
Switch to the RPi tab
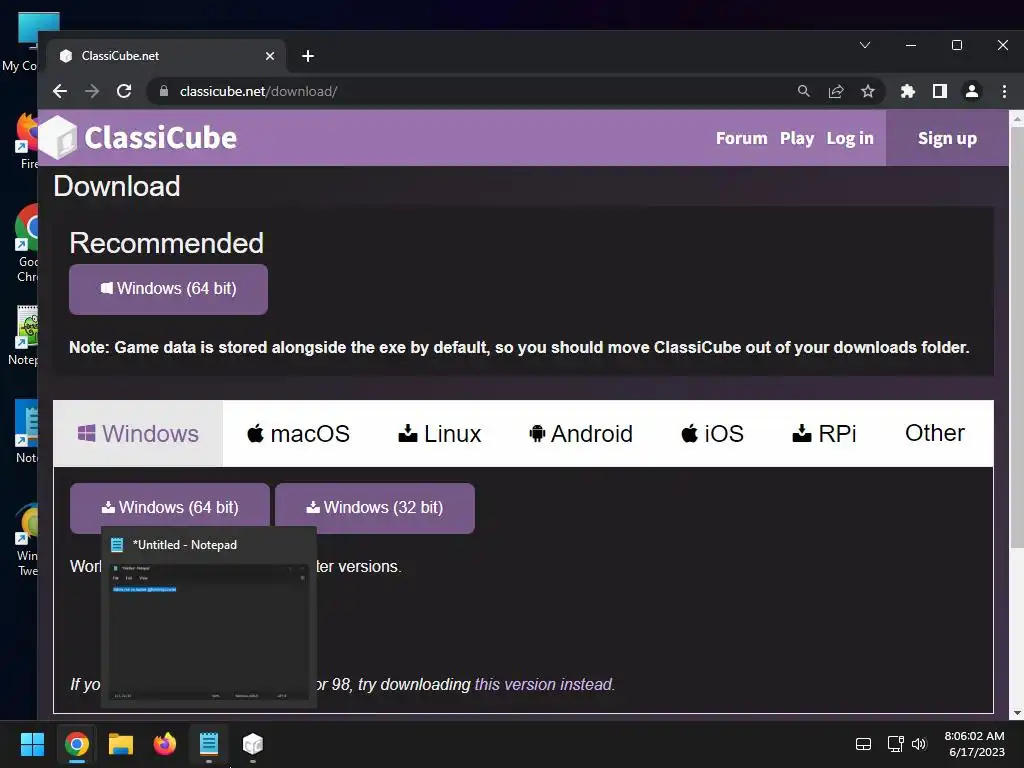coord(824,434)
